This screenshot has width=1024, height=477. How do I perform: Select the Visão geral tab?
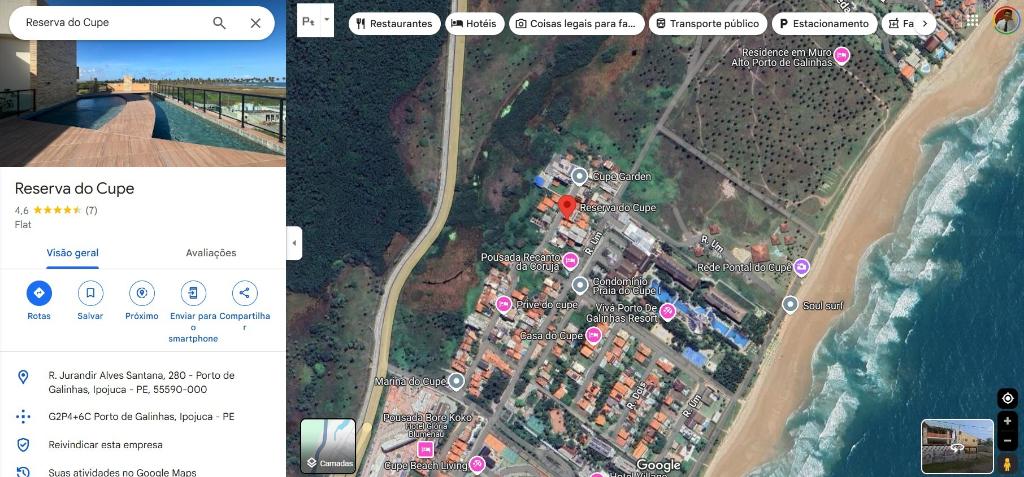(72, 253)
